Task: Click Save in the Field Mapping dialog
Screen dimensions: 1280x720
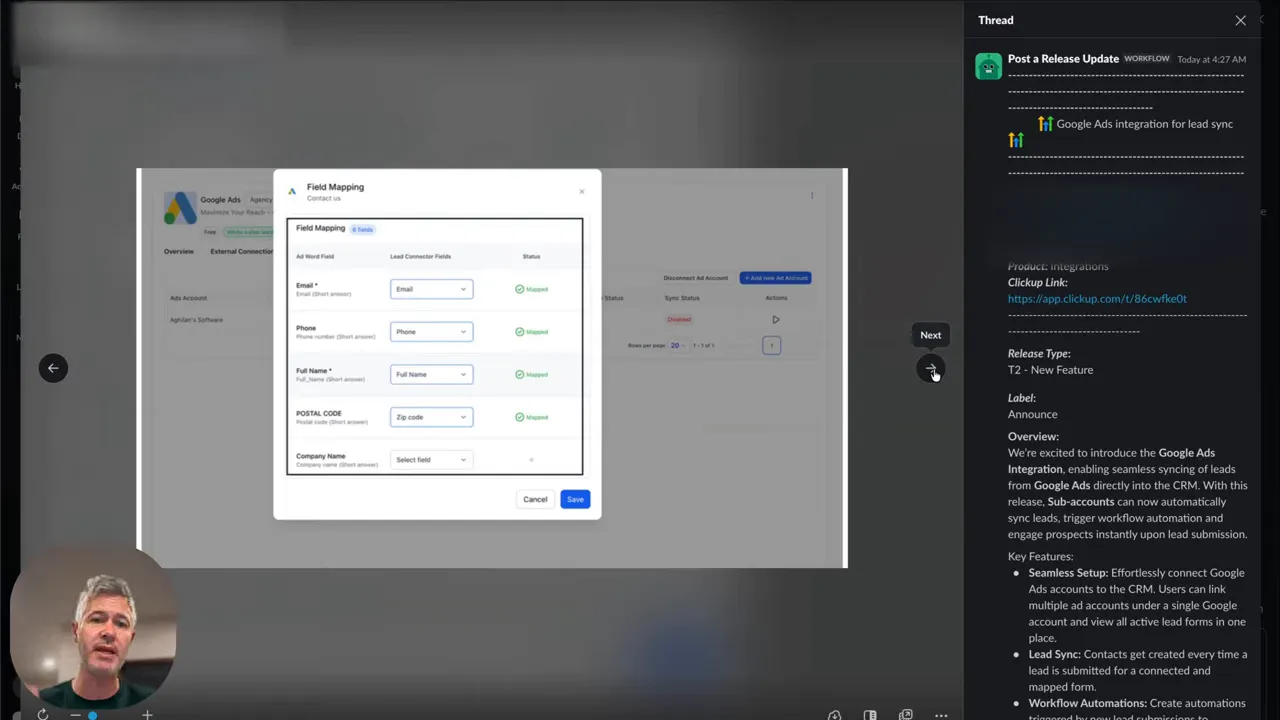Action: coord(575,499)
